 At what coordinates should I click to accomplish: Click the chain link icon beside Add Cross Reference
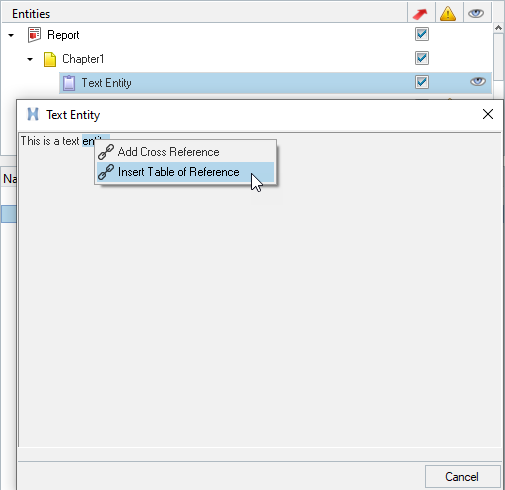pyautogui.click(x=106, y=152)
